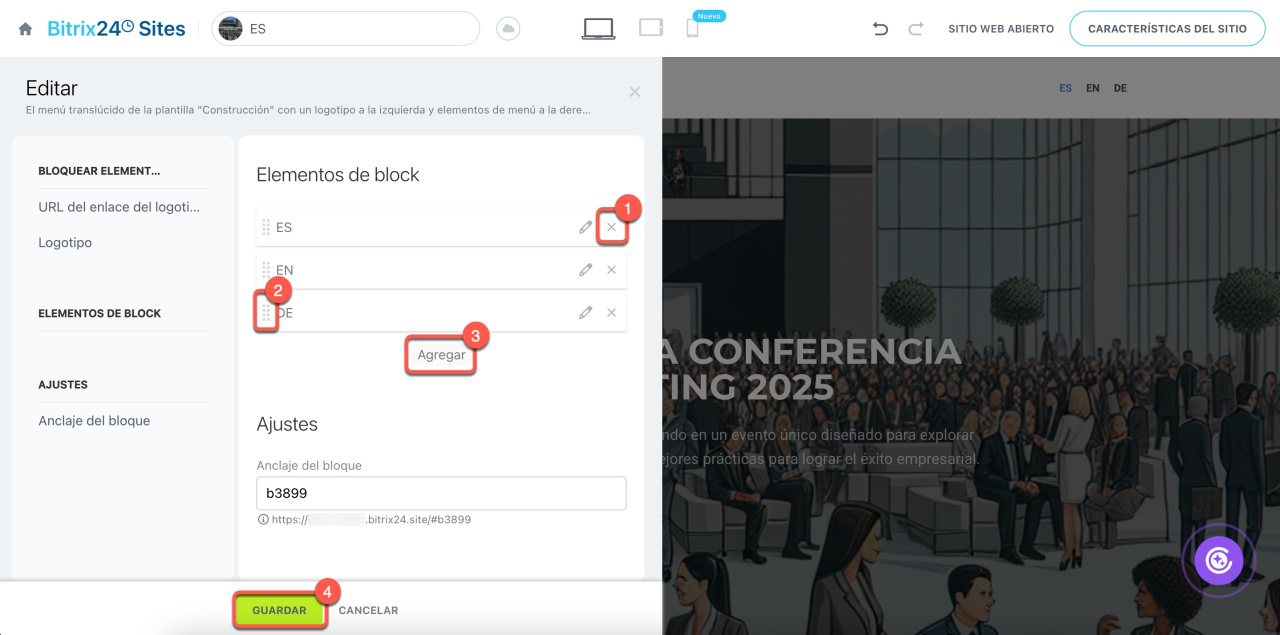Edit the EN menu item
This screenshot has width=1280, height=635.
pos(585,270)
